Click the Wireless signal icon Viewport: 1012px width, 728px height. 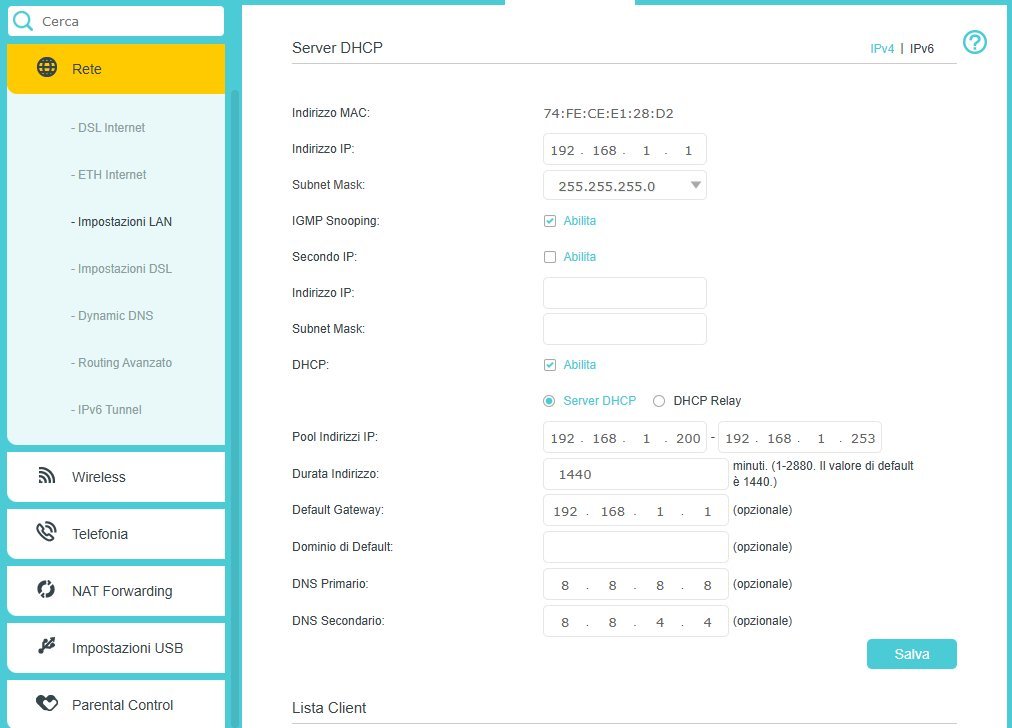(x=47, y=476)
